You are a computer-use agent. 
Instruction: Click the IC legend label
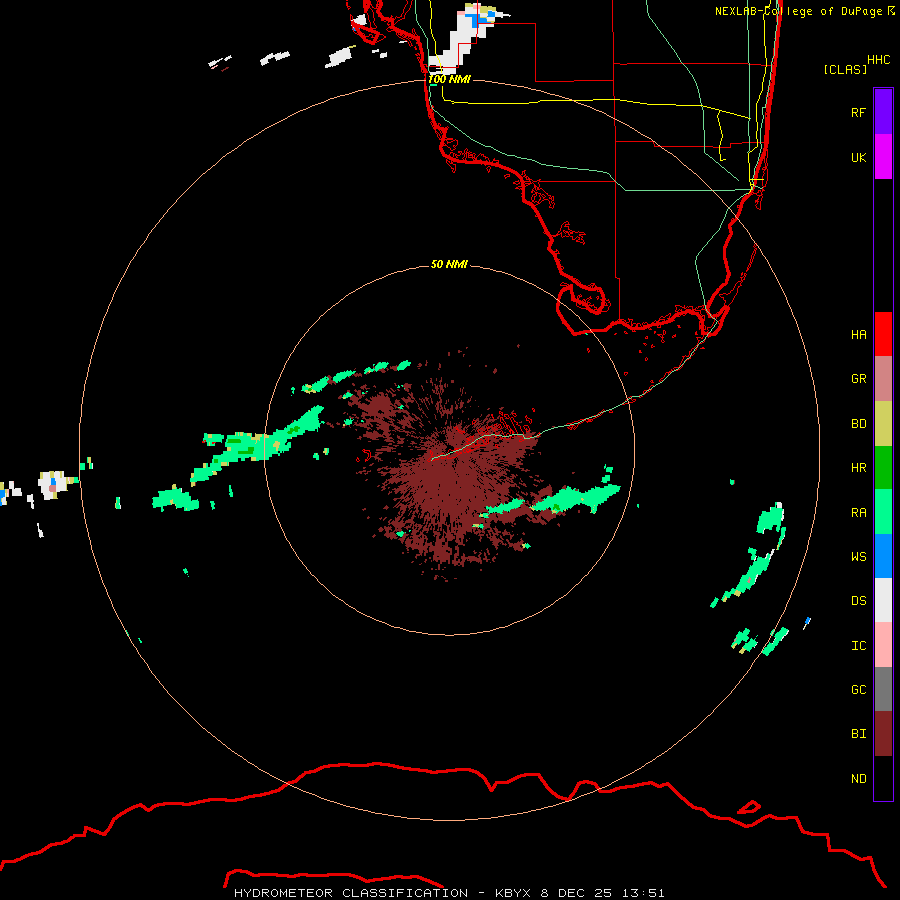coord(858,646)
